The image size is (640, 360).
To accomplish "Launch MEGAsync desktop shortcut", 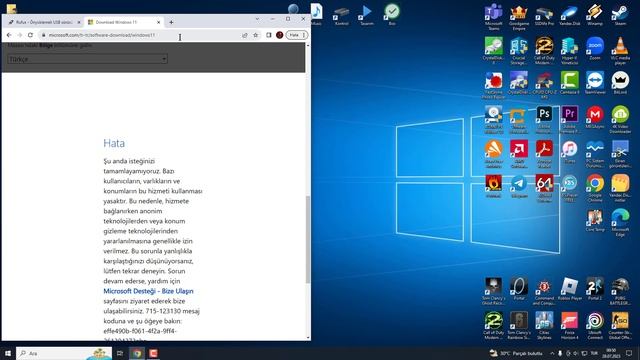I will 595,118.
